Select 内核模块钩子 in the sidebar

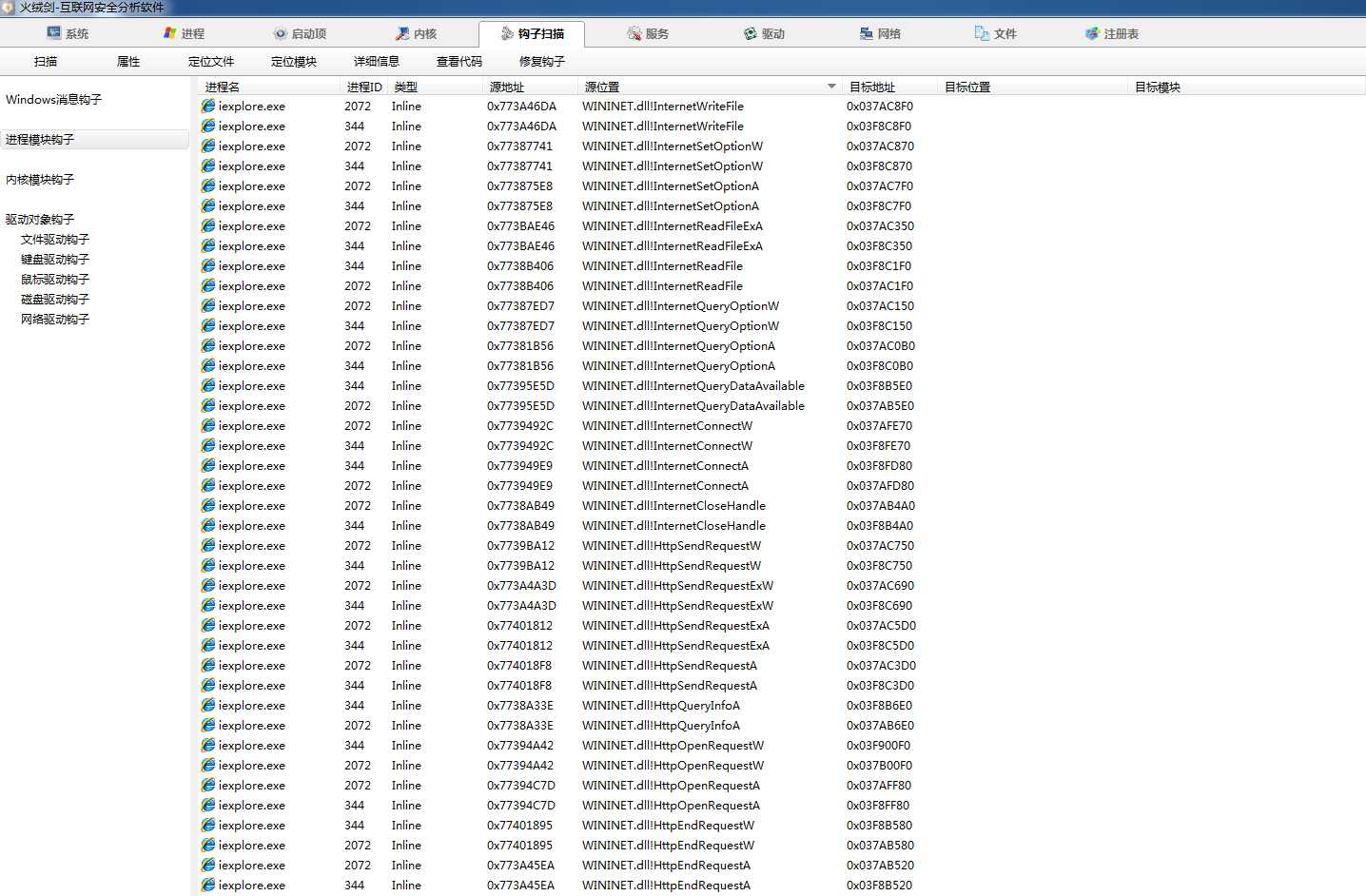point(40,180)
